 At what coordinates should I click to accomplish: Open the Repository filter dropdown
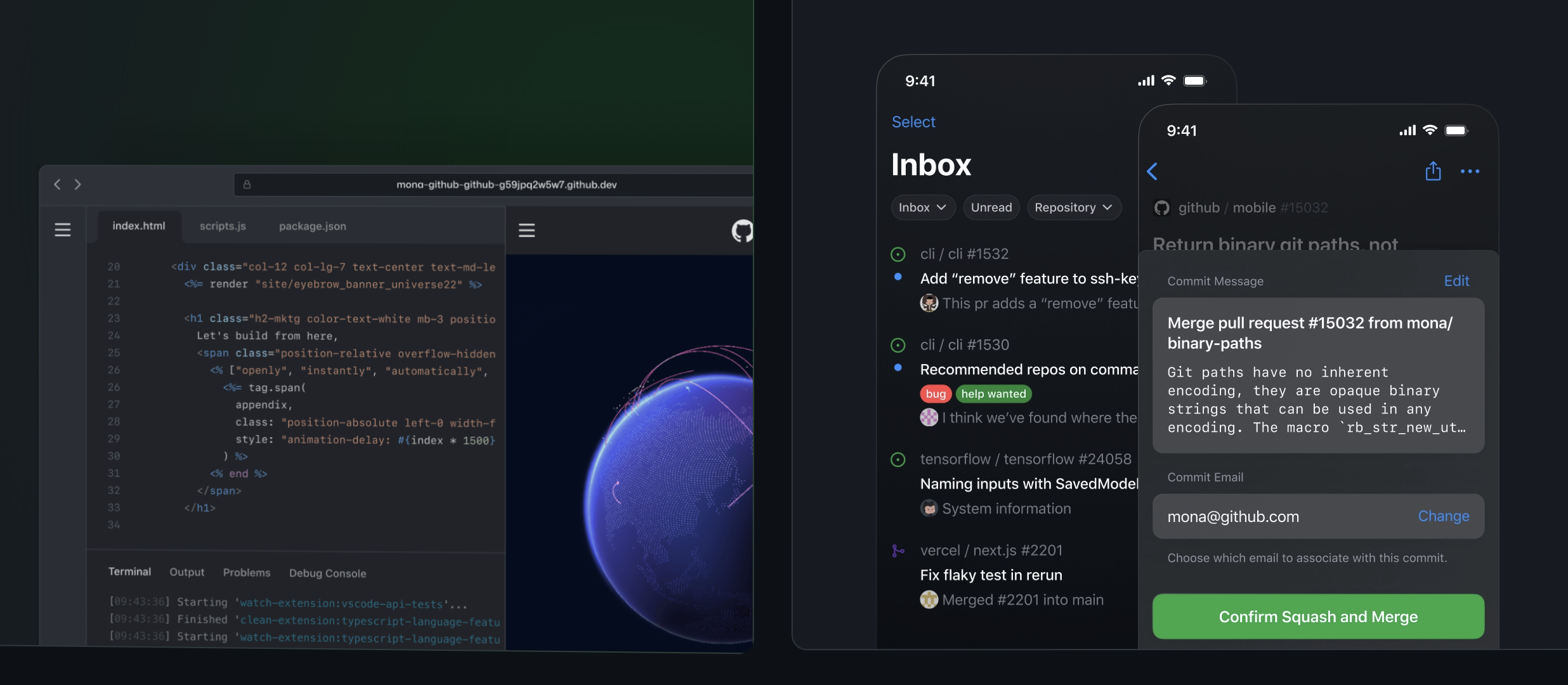[1074, 207]
